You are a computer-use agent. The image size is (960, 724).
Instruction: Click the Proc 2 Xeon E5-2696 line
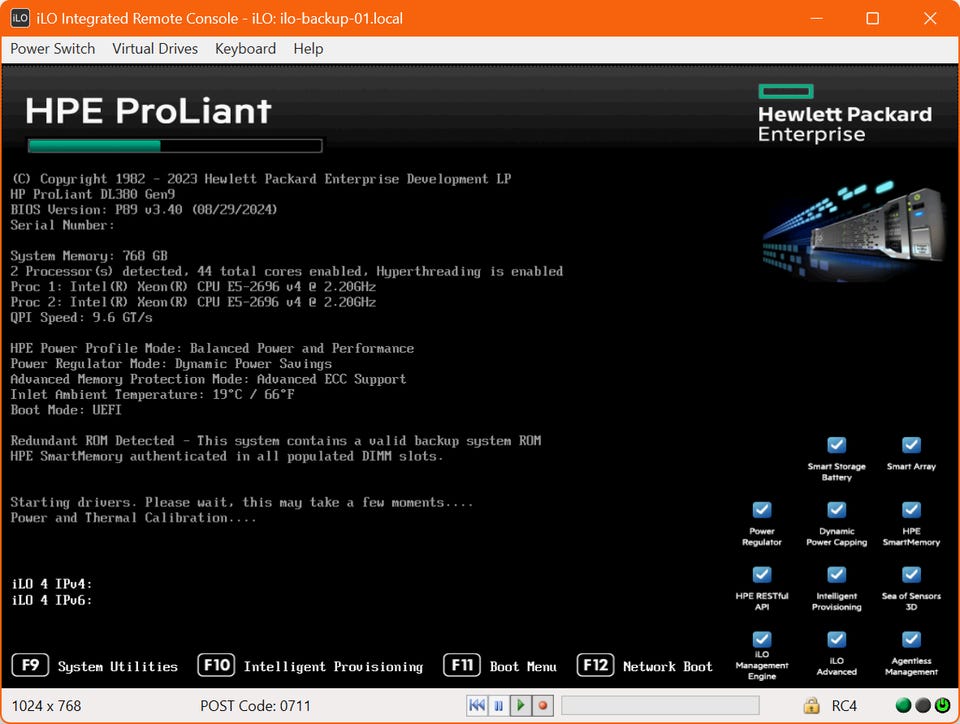(193, 302)
